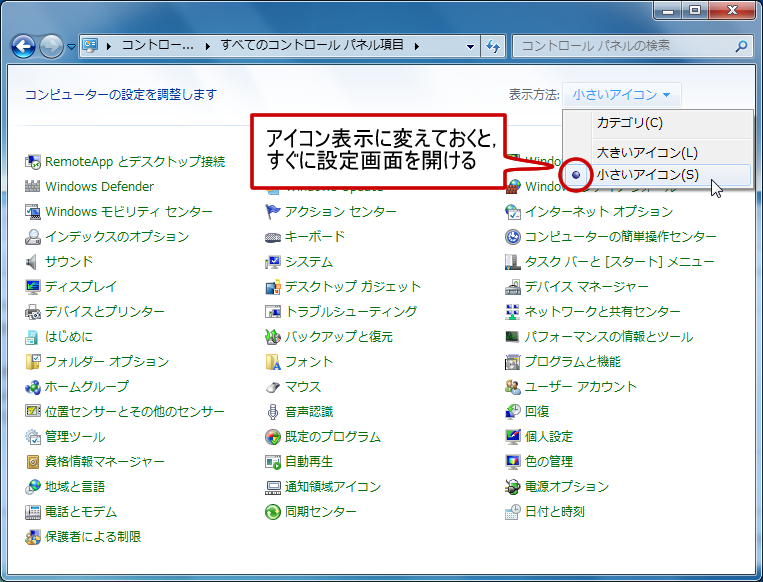Select the 小さいアイコン(S) radio bullet
The height and width of the screenshot is (582, 763).
point(576,175)
